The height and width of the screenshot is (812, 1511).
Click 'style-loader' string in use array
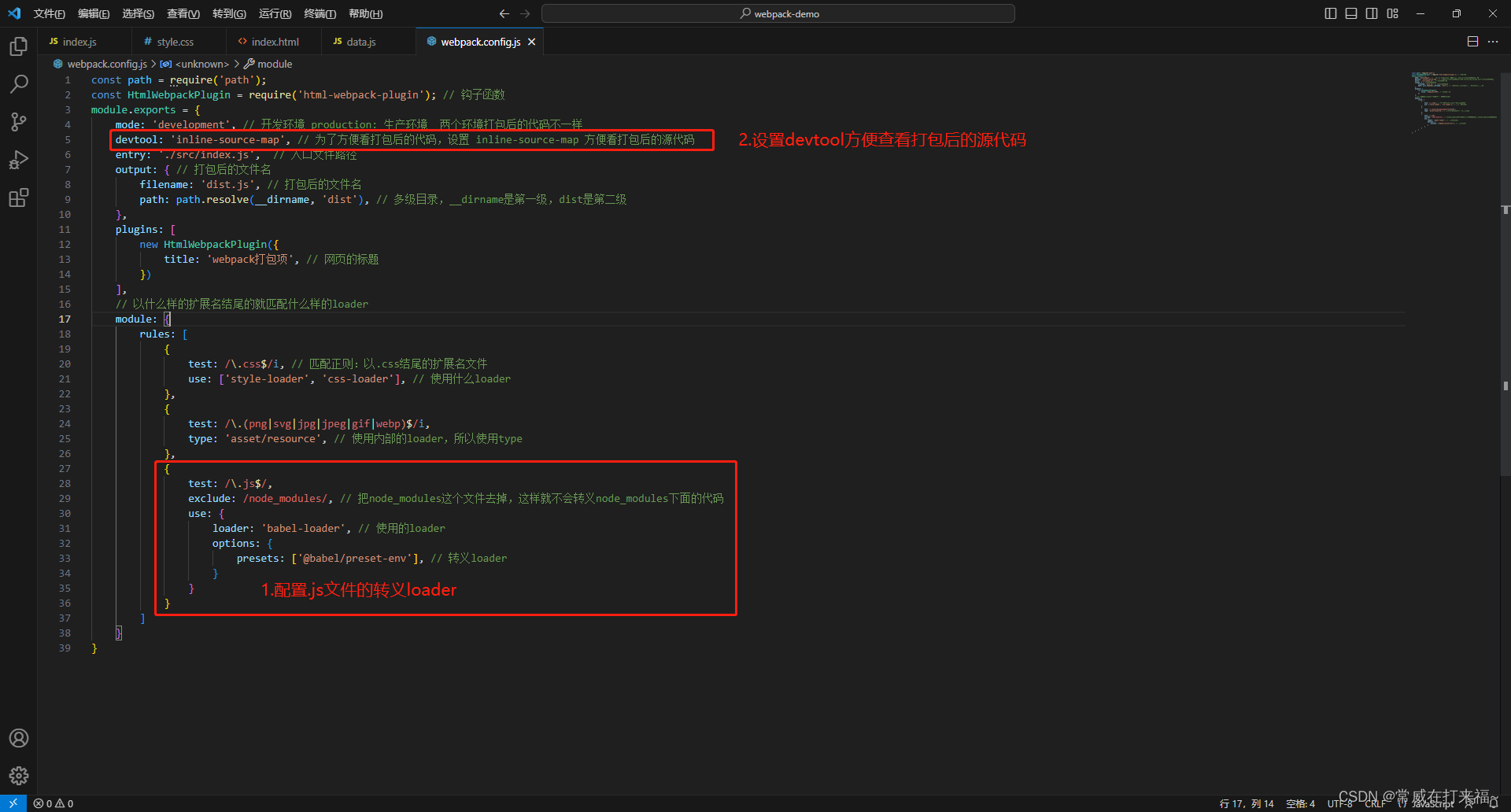(x=267, y=378)
